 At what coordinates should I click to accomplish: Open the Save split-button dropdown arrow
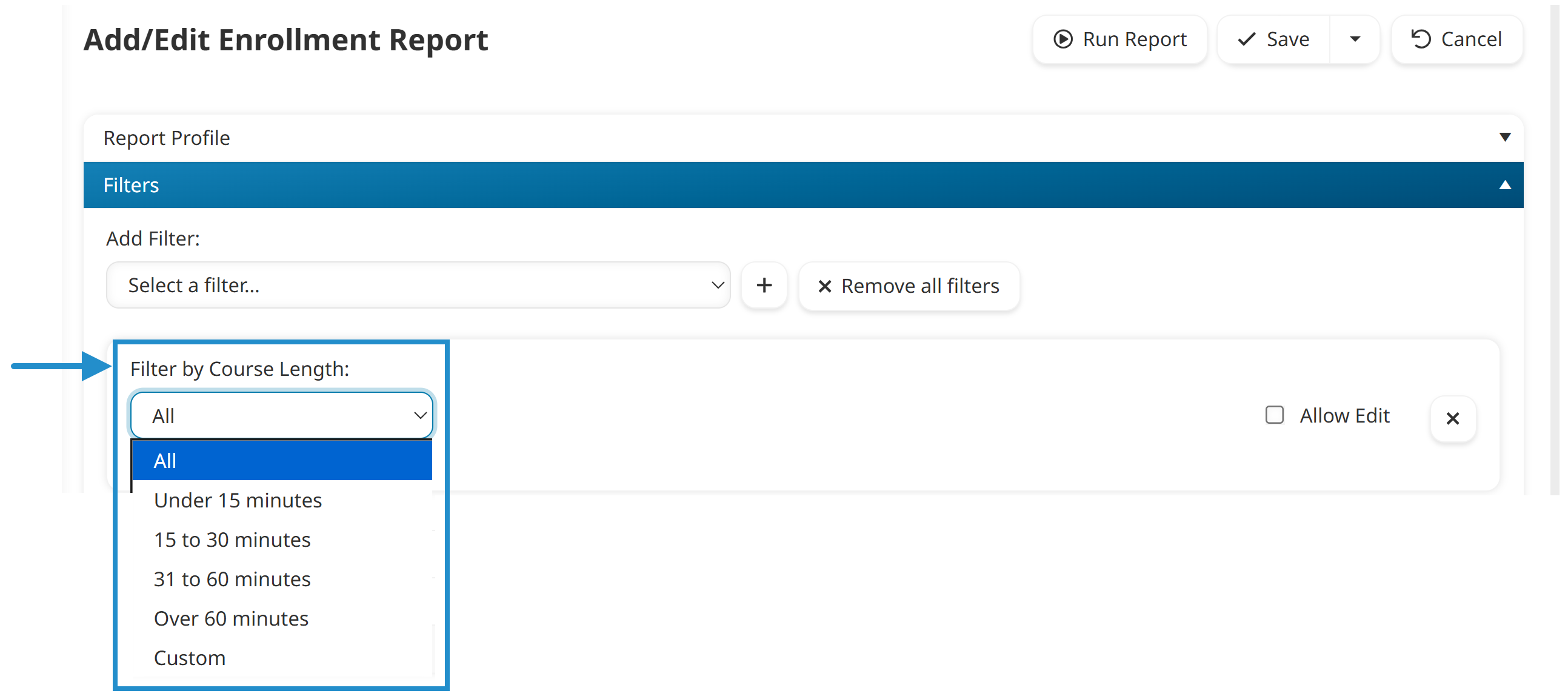coord(1356,39)
